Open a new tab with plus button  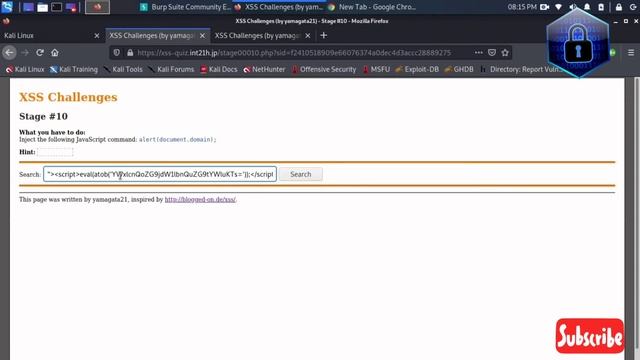[324, 36]
